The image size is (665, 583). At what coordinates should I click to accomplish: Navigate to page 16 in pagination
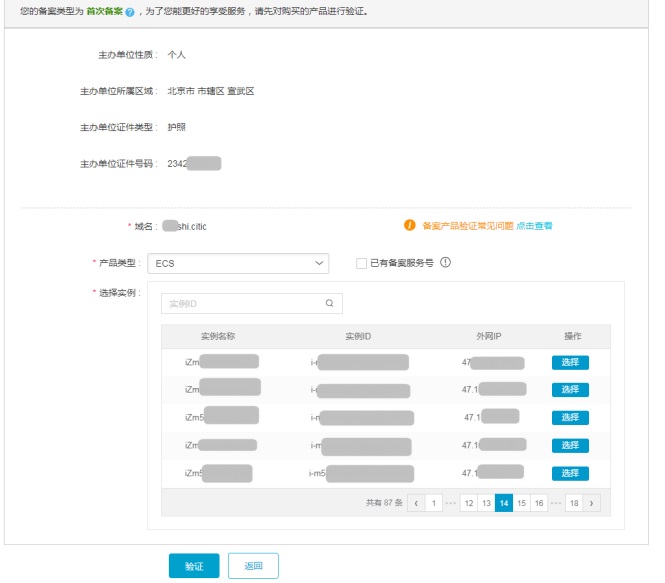click(539, 503)
